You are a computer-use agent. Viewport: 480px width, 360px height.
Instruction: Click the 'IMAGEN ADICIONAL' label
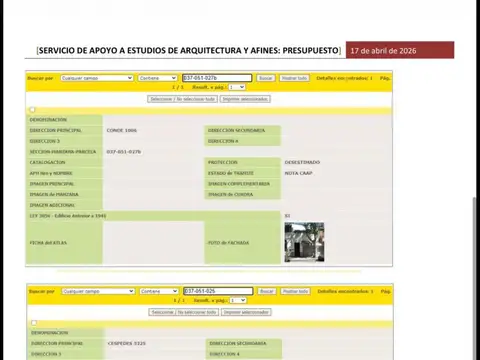52,205
